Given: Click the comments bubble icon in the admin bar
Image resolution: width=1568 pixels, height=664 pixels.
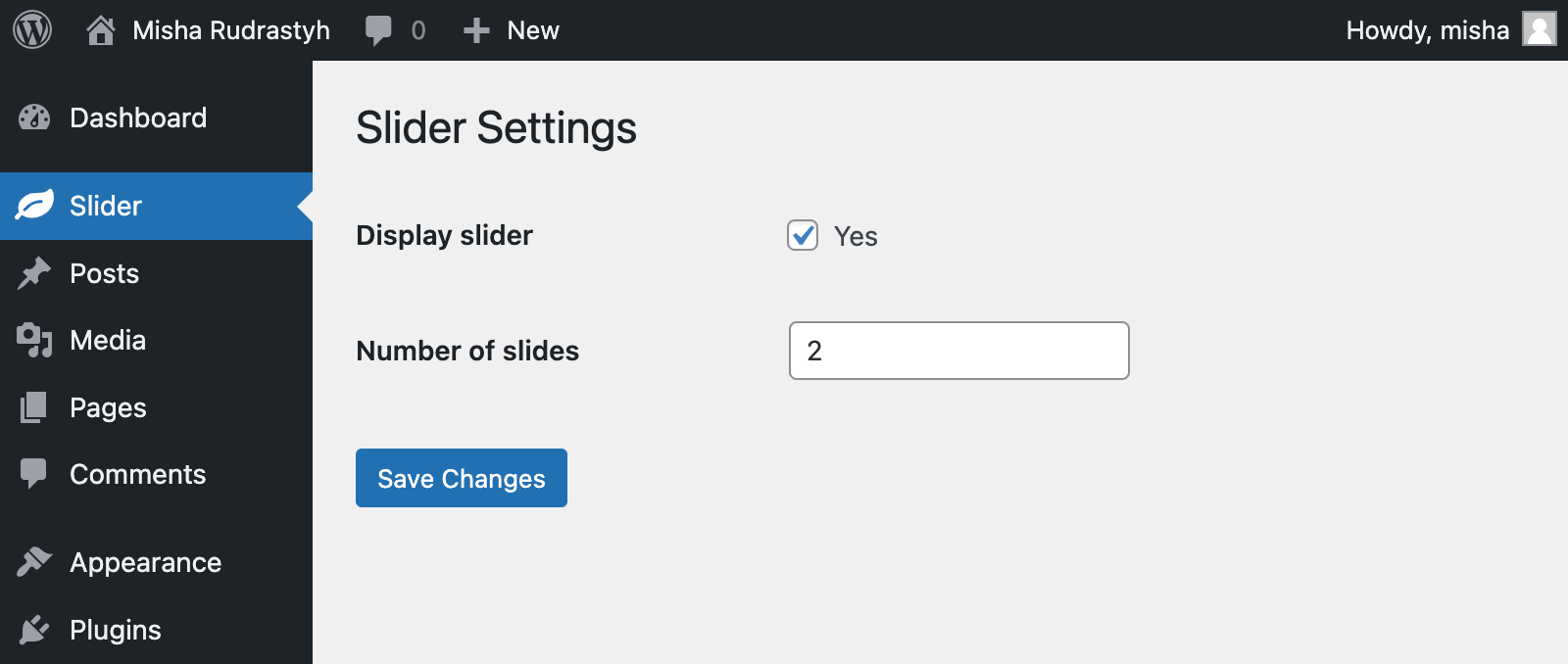Looking at the screenshot, I should [x=380, y=29].
